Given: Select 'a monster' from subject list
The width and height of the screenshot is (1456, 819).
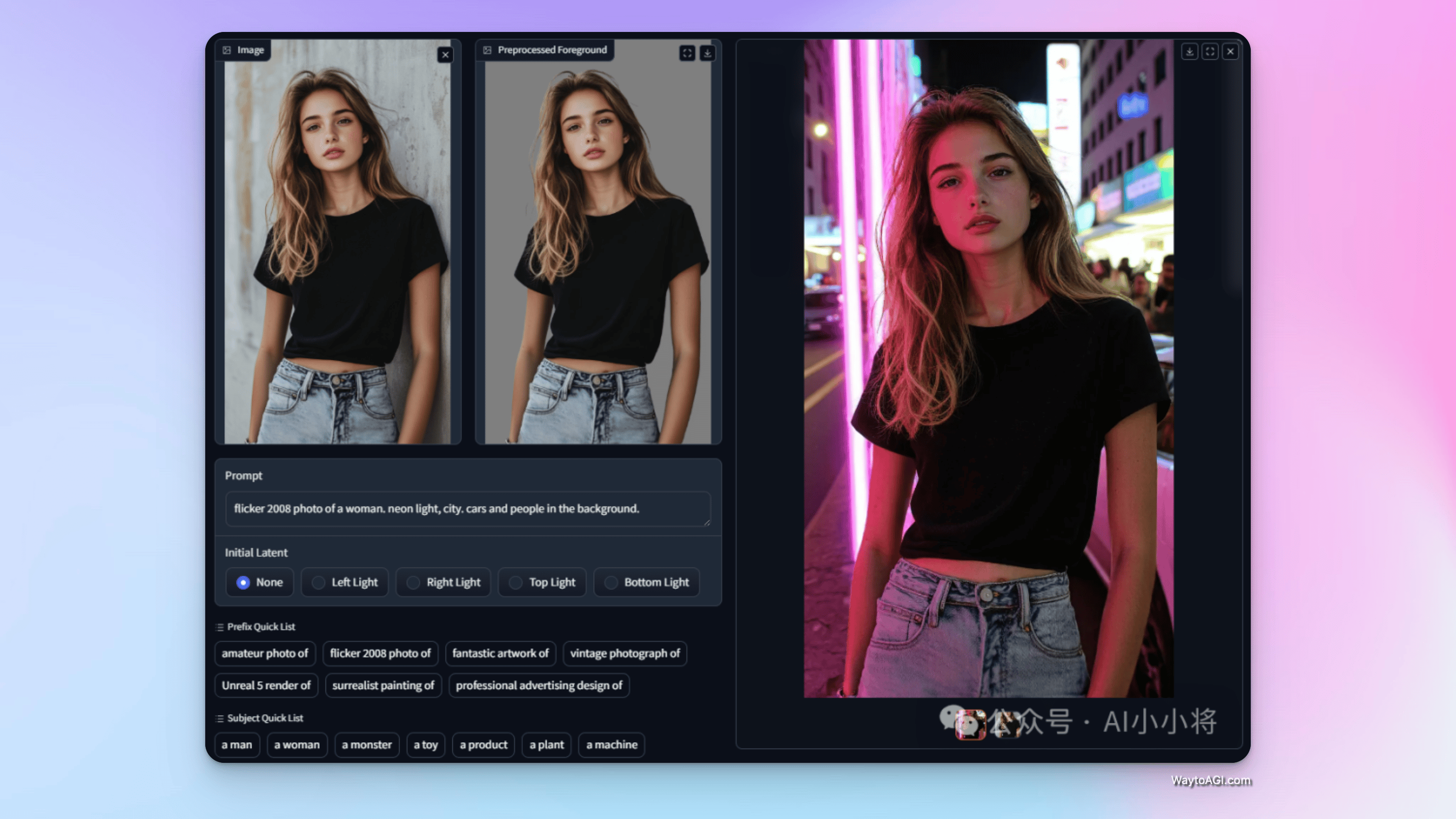Looking at the screenshot, I should point(366,745).
